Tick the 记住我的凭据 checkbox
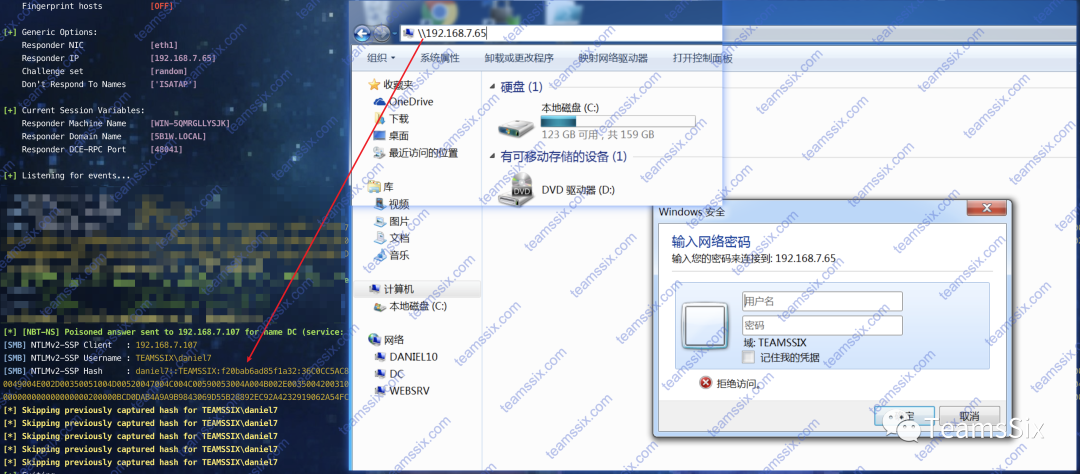The width and height of the screenshot is (1080, 474). (748, 357)
